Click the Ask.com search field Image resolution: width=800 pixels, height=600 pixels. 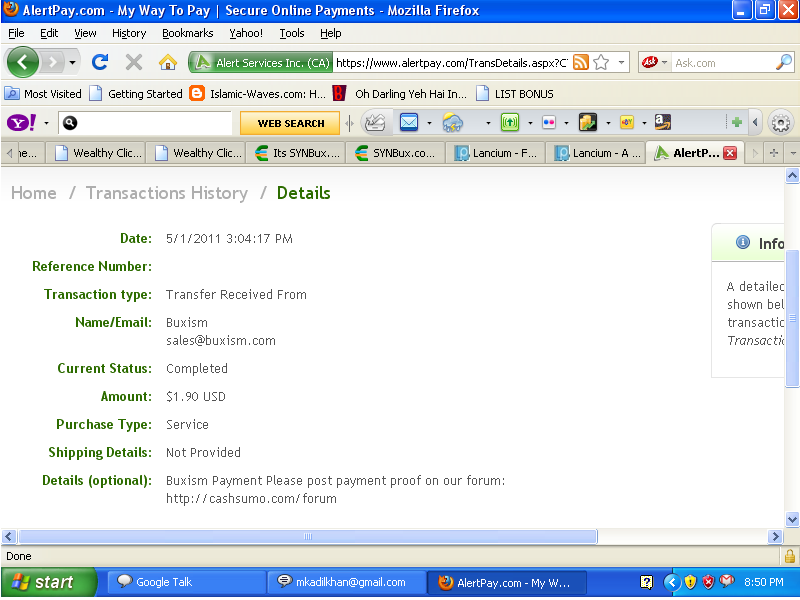pos(723,63)
